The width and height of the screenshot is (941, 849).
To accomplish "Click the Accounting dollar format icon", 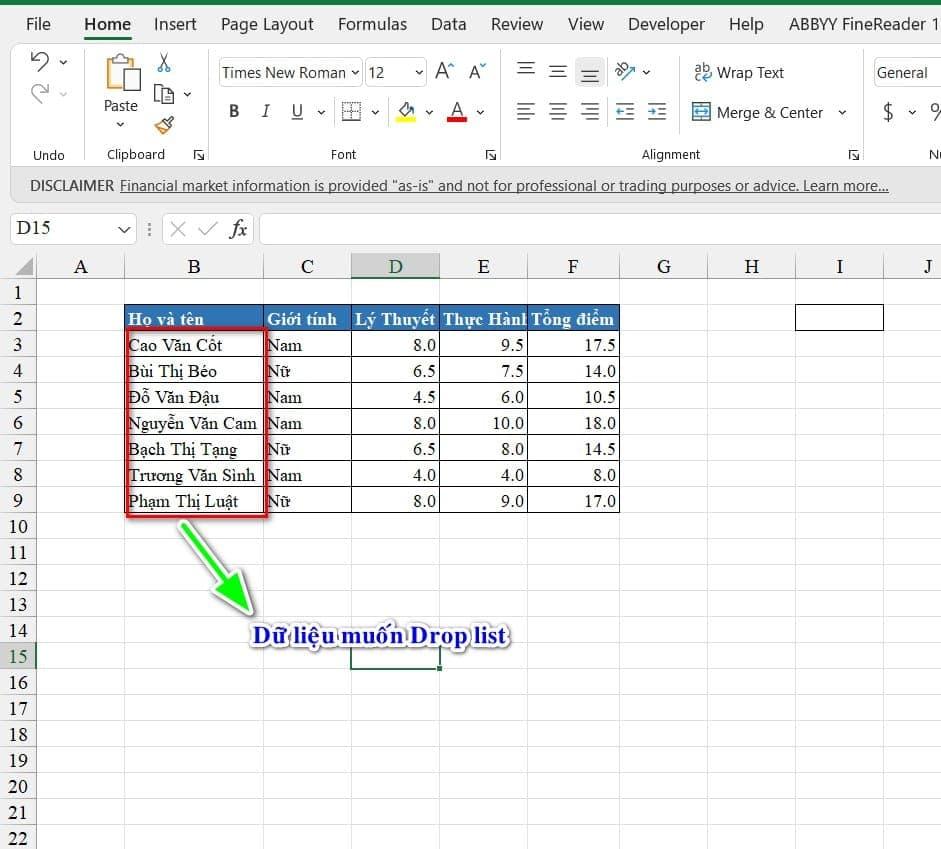I will click(x=888, y=112).
